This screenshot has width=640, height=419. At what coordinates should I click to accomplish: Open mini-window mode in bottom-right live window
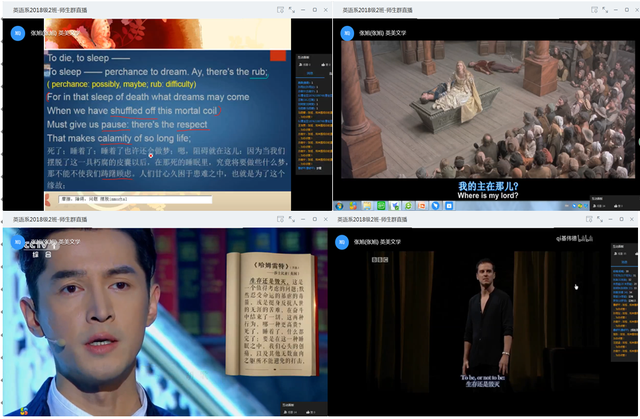point(589,219)
